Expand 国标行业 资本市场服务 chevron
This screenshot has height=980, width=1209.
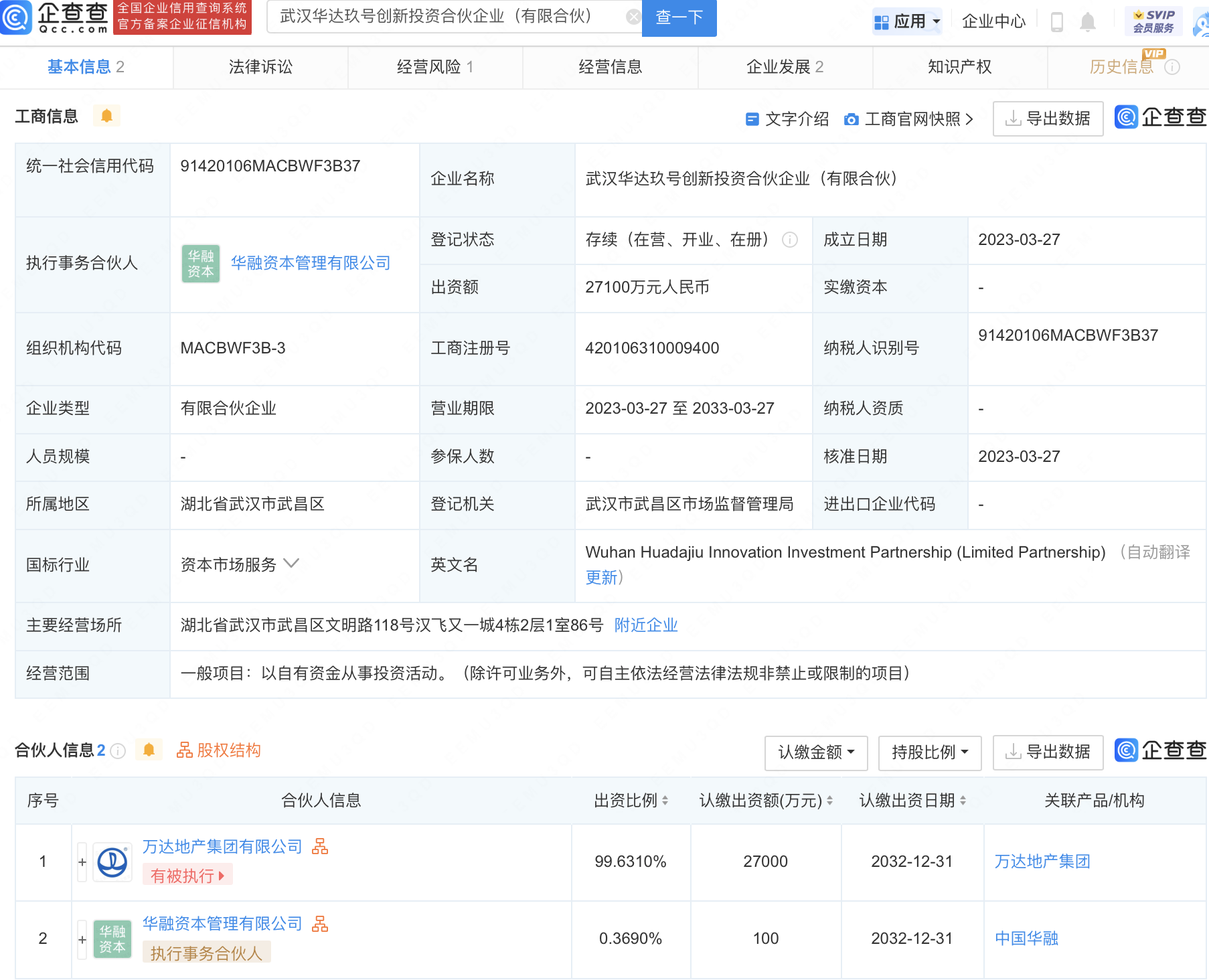[x=291, y=564]
